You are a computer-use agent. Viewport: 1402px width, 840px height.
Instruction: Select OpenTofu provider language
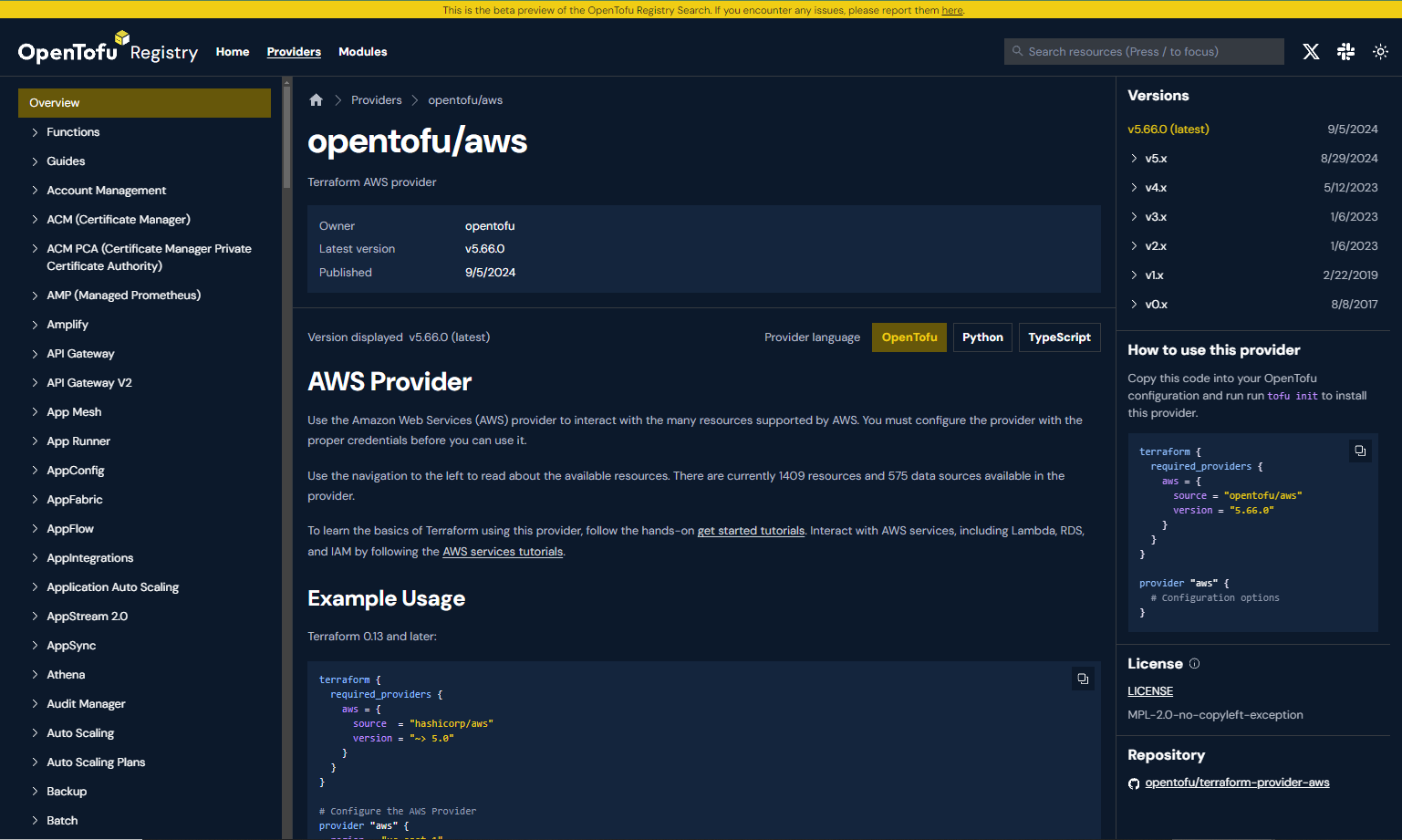pyautogui.click(x=909, y=337)
